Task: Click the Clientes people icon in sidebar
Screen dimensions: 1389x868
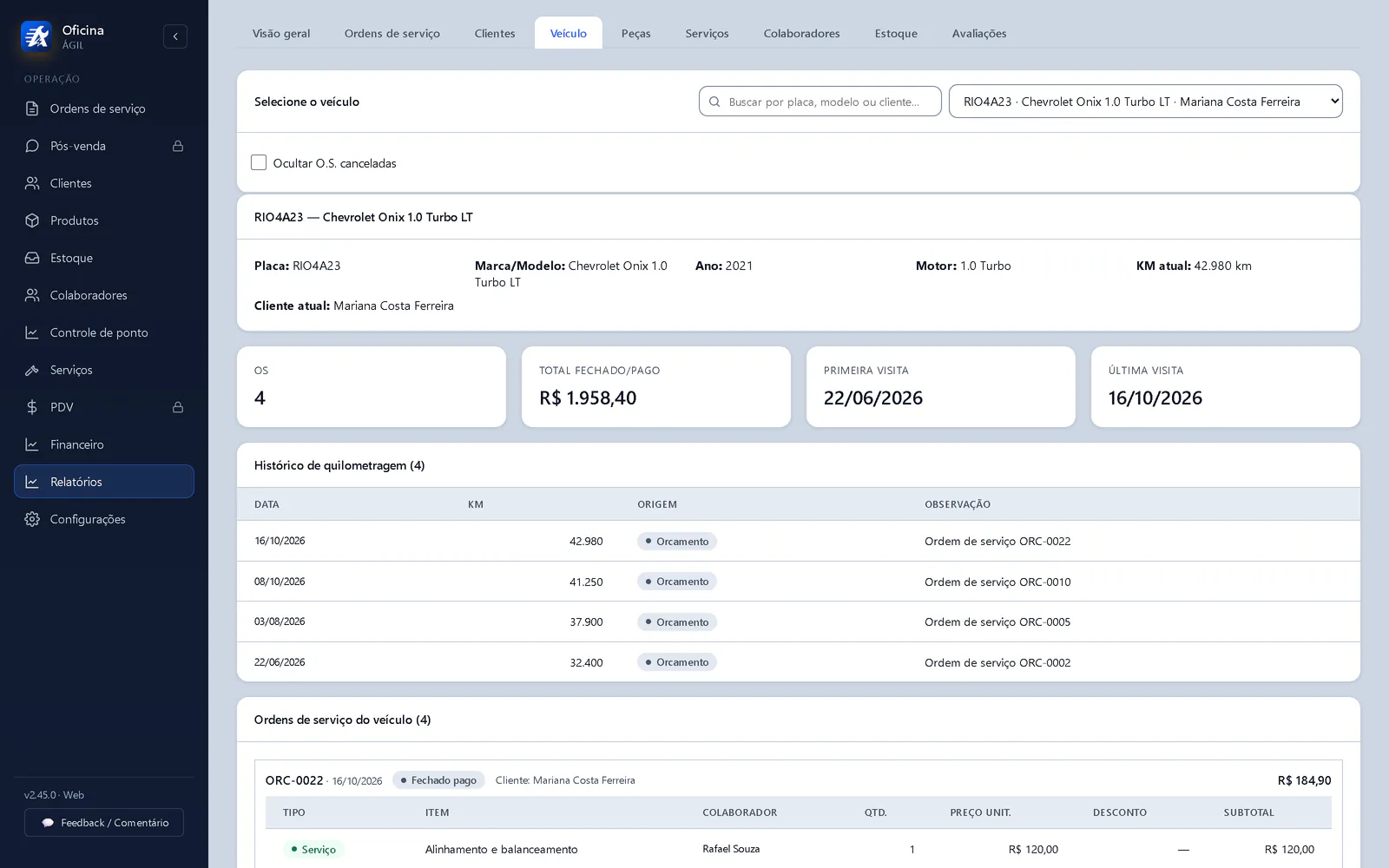Action: (32, 183)
